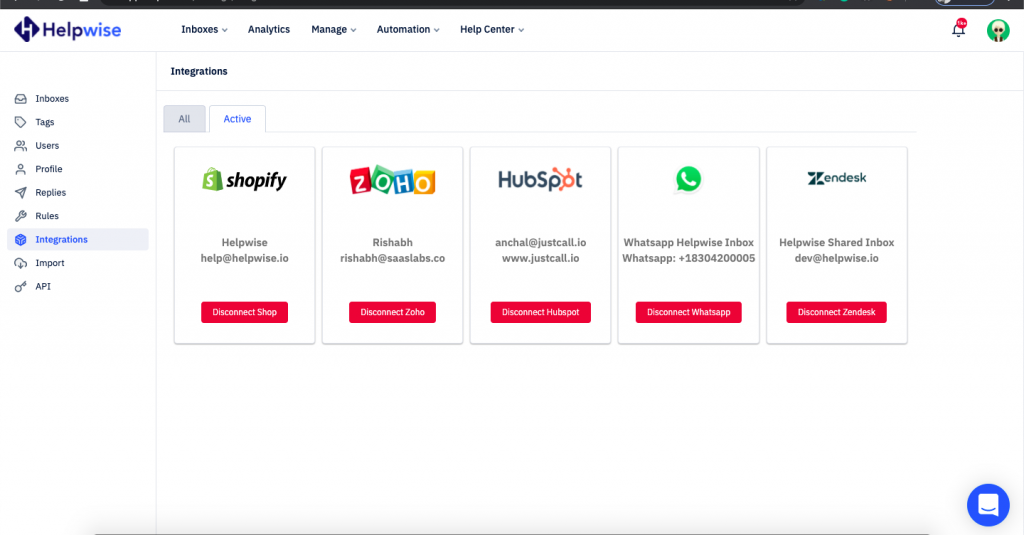Click the HubSpot logo
Viewport: 1024px width, 535px height.
540,180
